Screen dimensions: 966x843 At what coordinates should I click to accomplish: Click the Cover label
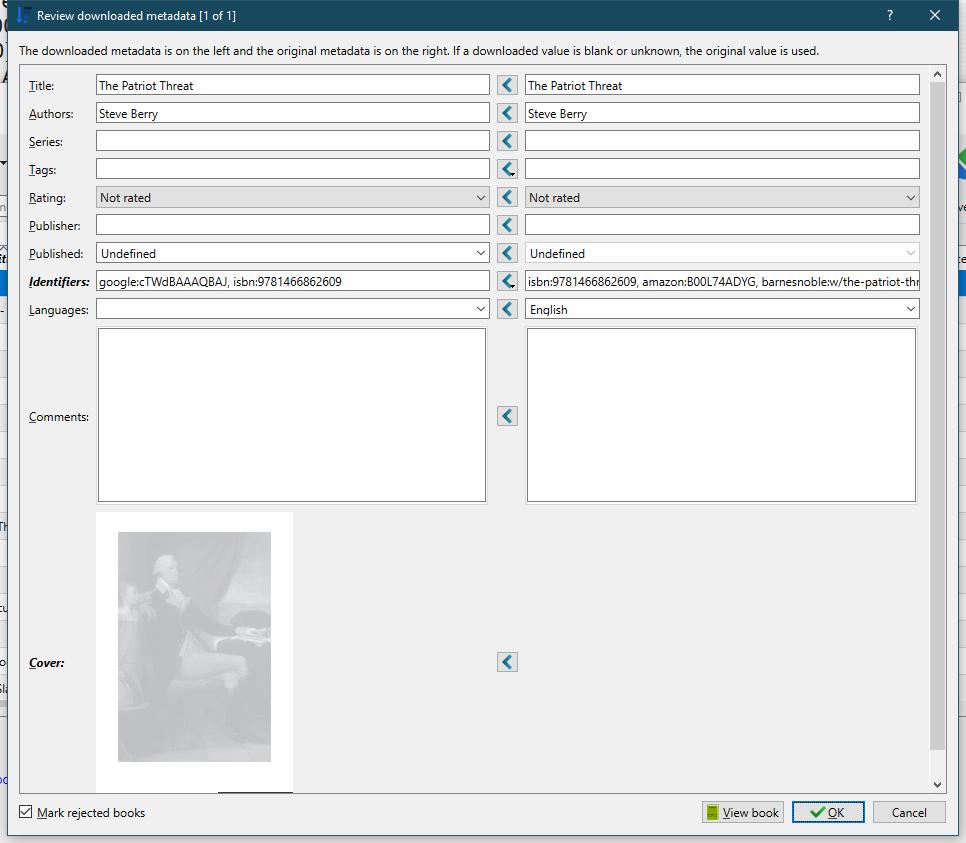click(46, 663)
